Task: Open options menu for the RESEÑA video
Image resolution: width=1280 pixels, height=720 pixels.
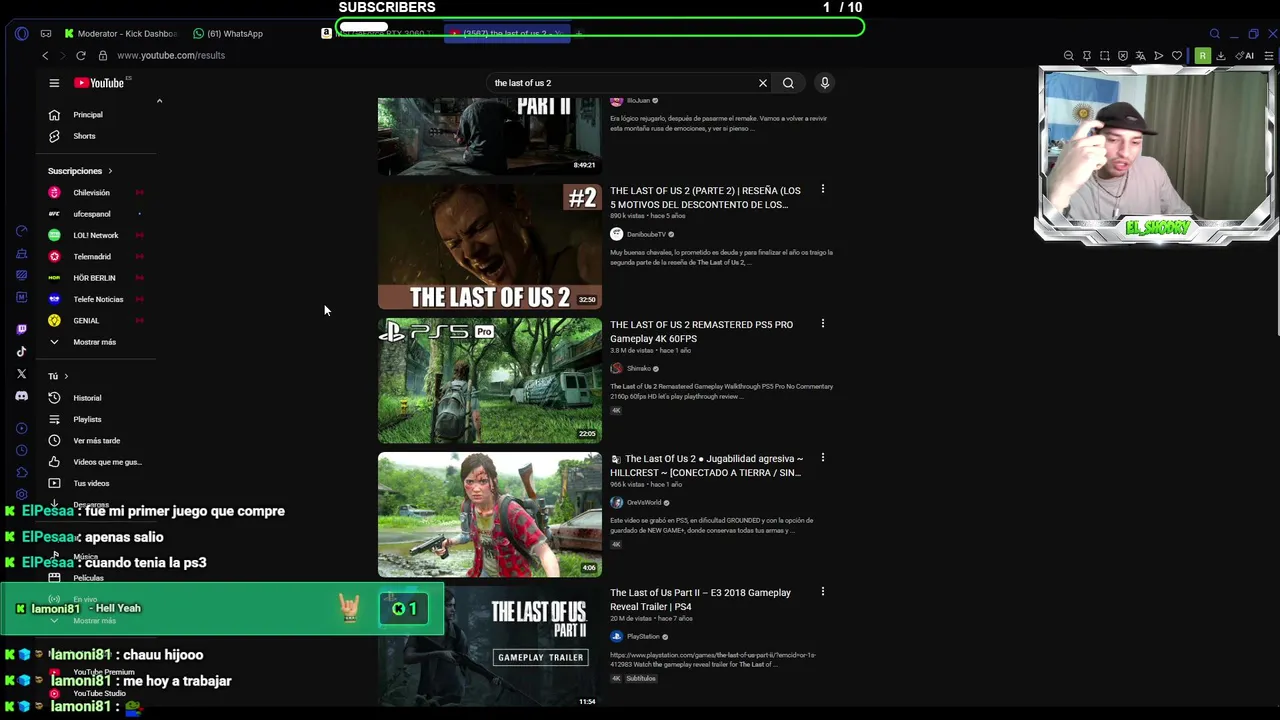Action: point(823,189)
